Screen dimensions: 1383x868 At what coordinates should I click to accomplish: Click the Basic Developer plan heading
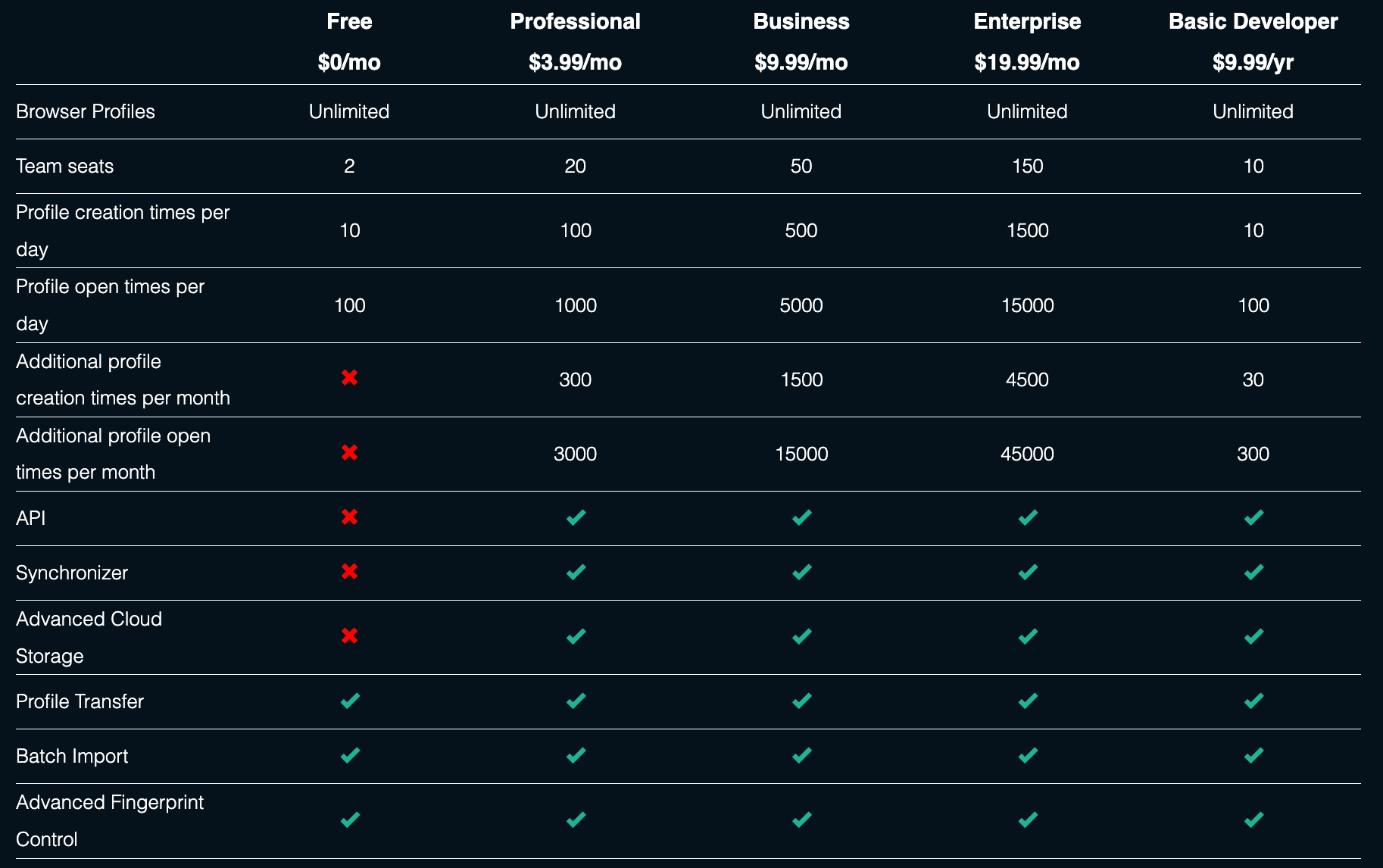pyautogui.click(x=1253, y=21)
